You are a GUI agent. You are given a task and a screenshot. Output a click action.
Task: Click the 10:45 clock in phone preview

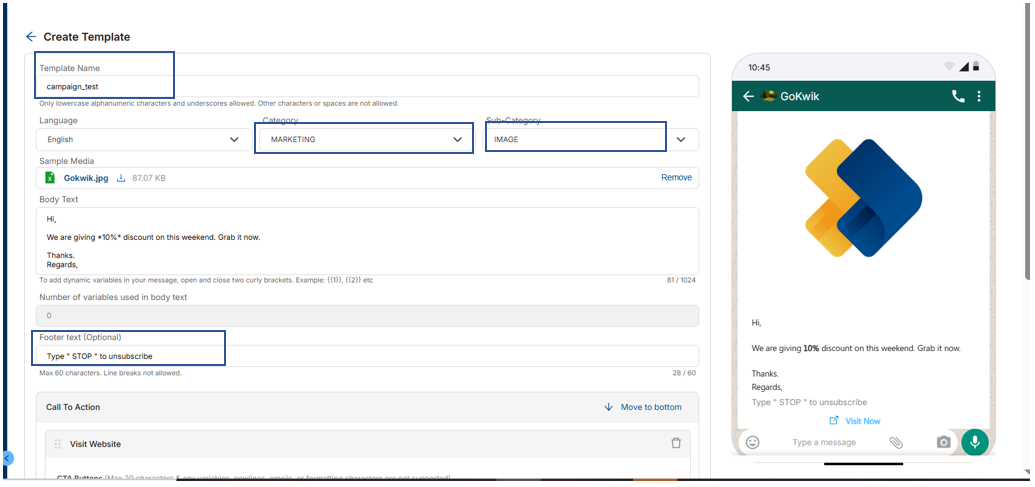pyautogui.click(x=759, y=67)
